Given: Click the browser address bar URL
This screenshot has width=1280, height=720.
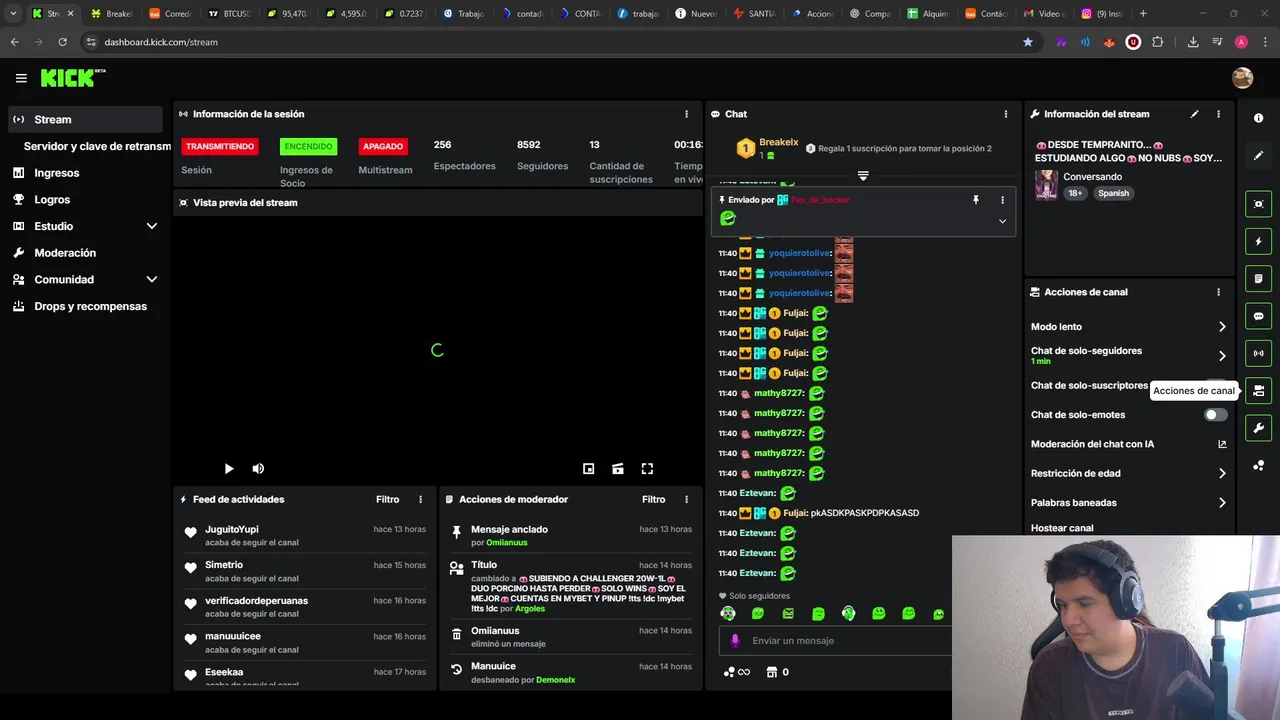Looking at the screenshot, I should click(x=161, y=42).
